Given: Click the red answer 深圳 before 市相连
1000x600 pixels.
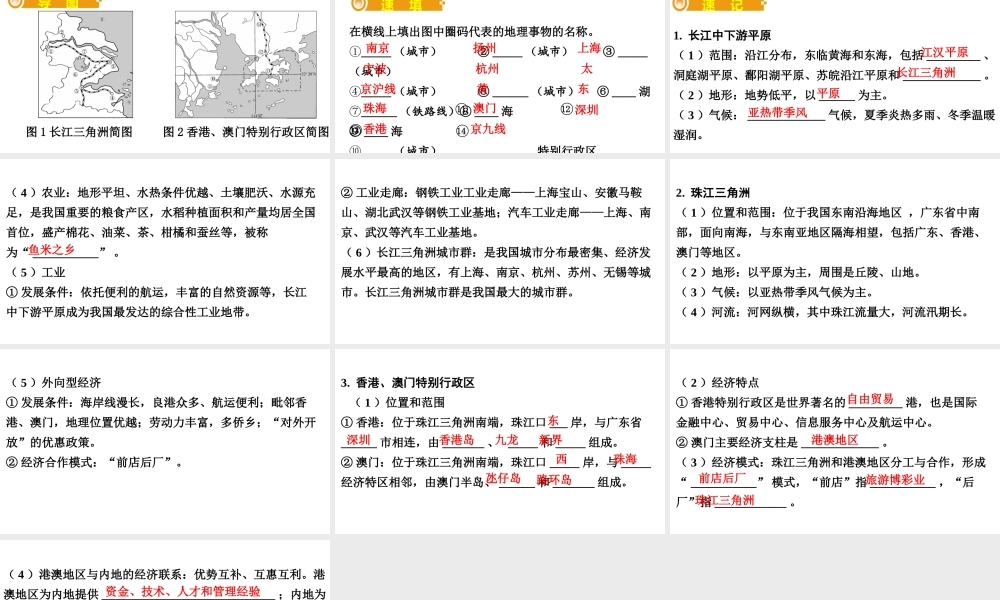Looking at the screenshot, I should click(358, 440).
